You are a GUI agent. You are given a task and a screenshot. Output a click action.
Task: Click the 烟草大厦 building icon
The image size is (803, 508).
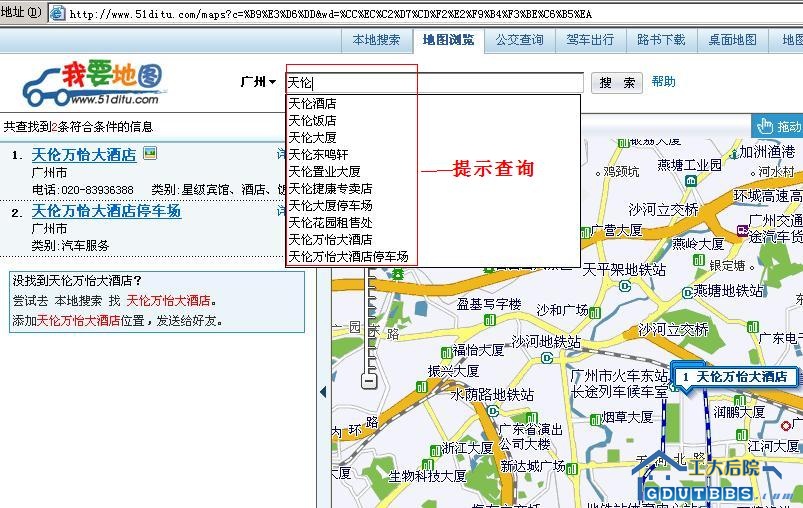click(596, 420)
